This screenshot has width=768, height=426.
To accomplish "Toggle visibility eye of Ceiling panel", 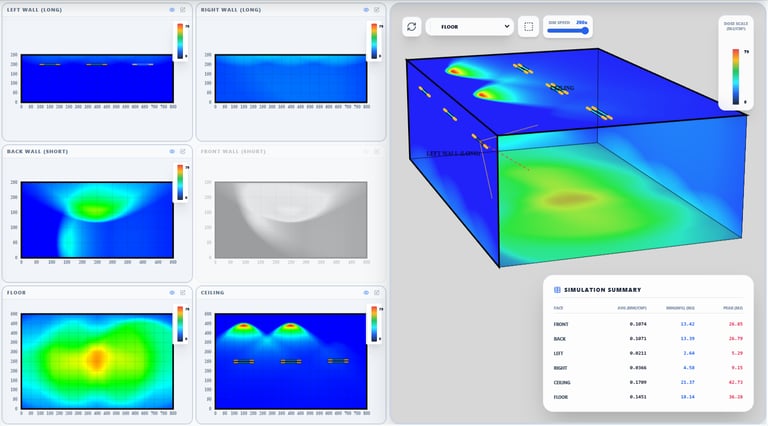I will click(x=366, y=292).
